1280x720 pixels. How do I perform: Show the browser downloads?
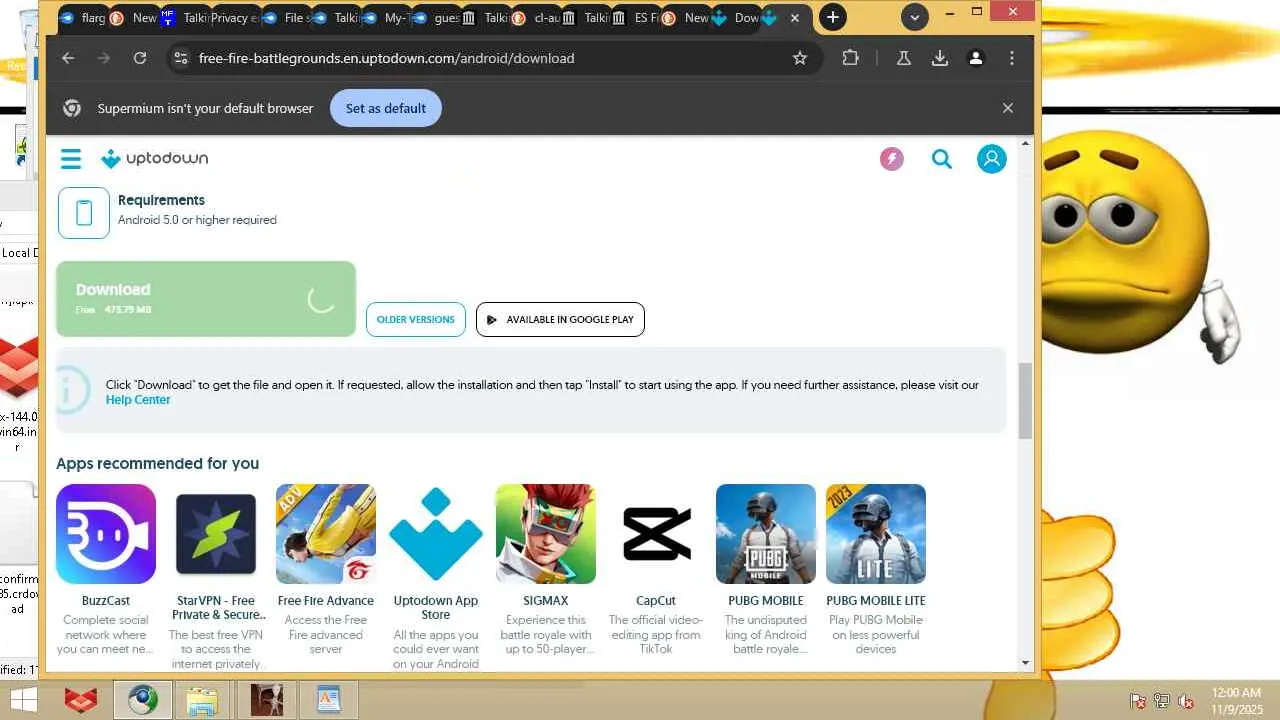click(940, 58)
